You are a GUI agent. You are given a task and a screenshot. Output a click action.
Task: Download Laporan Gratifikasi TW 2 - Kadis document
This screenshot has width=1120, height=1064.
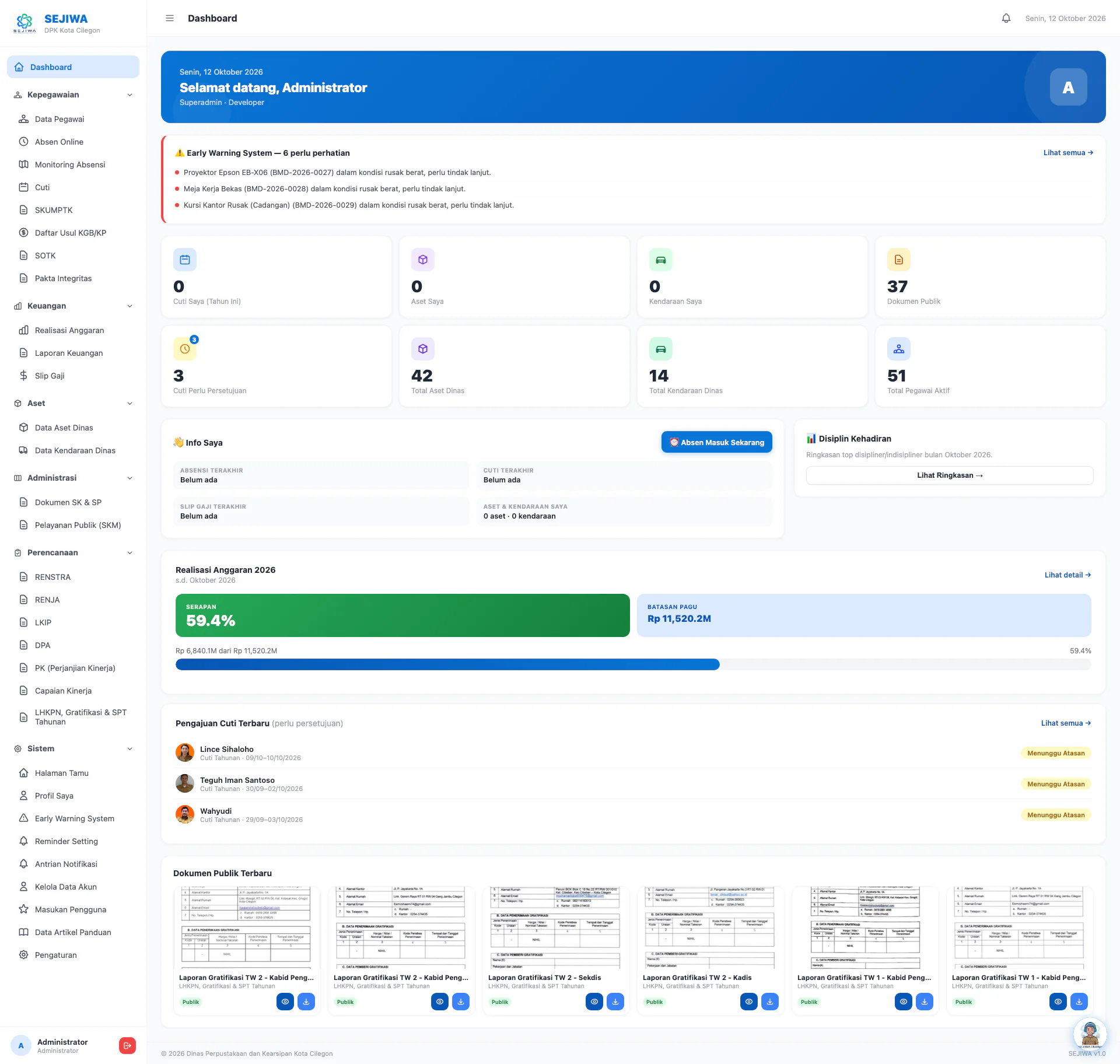770,1002
